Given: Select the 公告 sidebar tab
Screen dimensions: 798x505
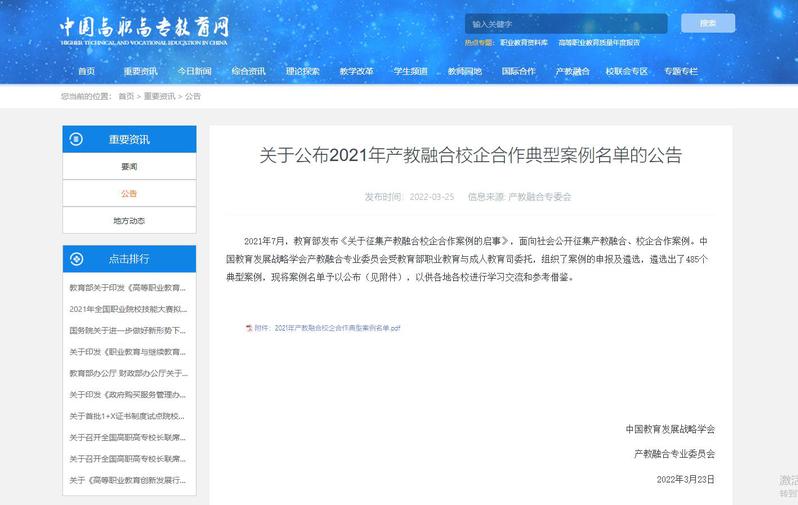Looking at the screenshot, I should click(129, 193).
